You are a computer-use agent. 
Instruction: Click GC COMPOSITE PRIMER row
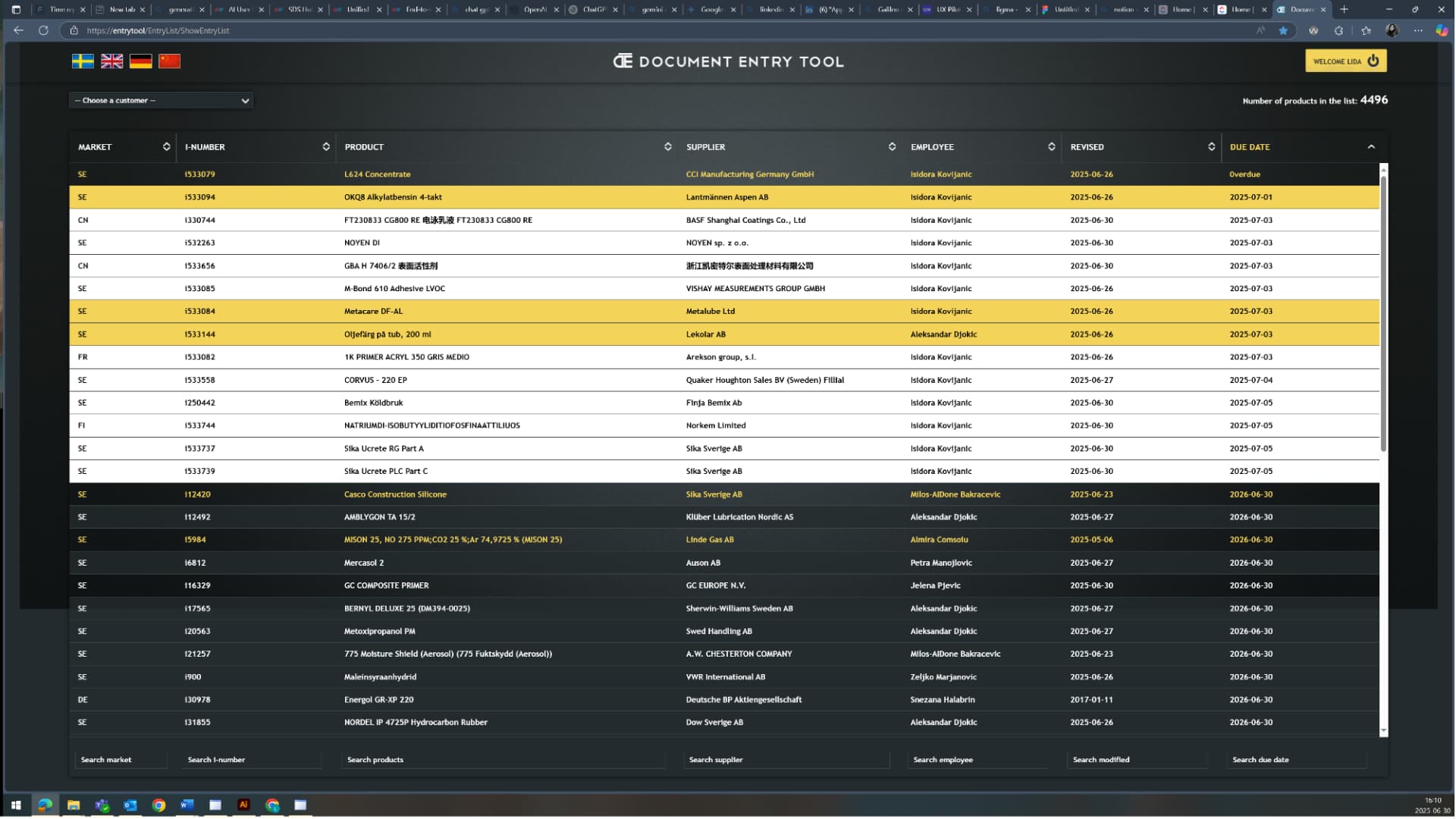click(x=724, y=585)
